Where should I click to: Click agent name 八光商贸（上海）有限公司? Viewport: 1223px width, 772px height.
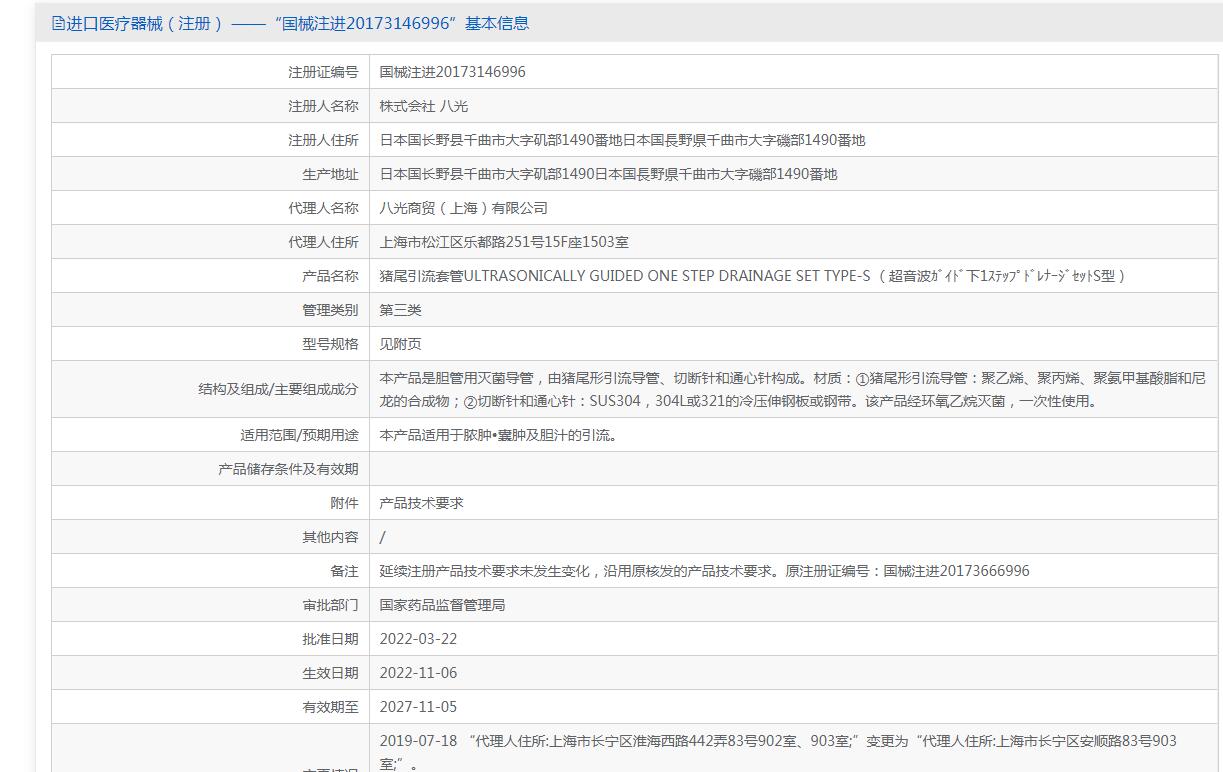coord(463,208)
